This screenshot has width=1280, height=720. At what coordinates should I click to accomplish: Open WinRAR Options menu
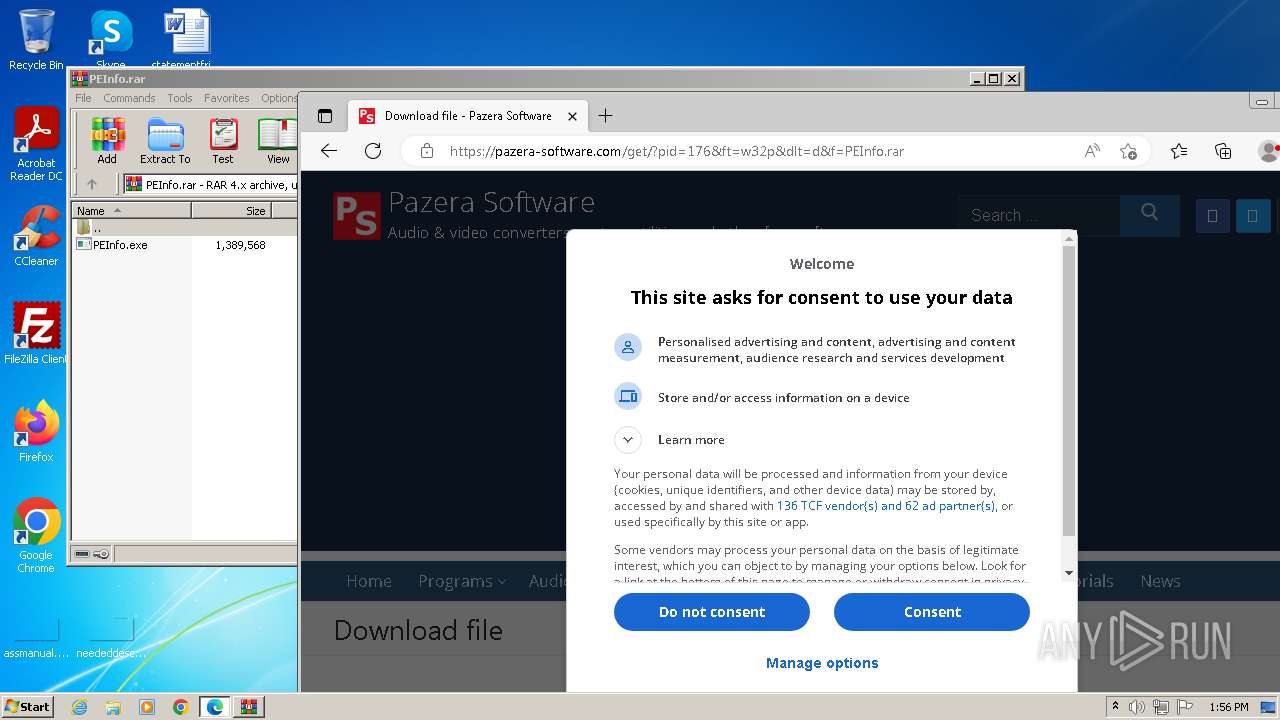[279, 98]
